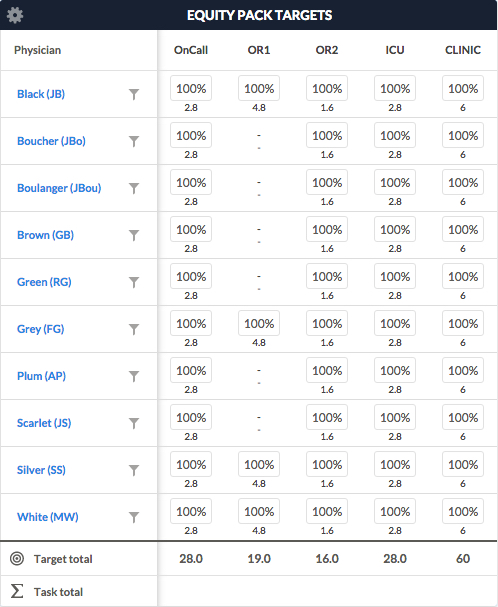
Task: Click filter icon for Silver (SS)
Action: tap(134, 470)
